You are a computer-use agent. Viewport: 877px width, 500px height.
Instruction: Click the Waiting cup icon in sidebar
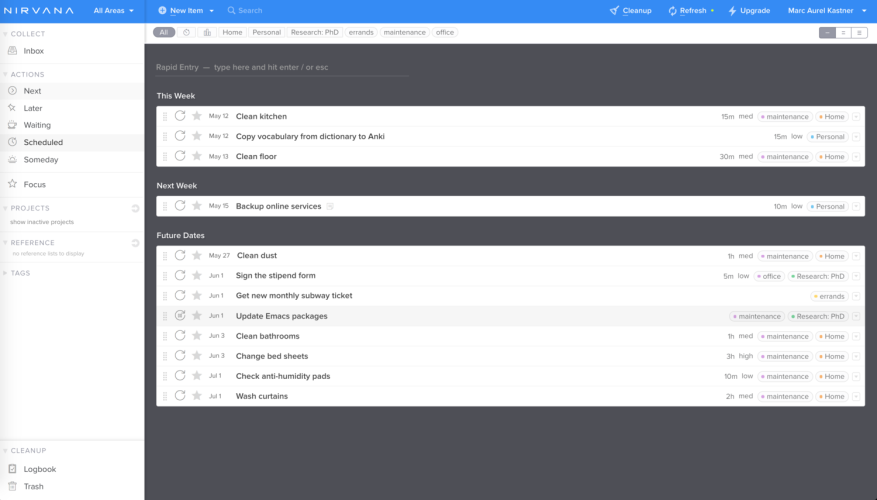[13, 125]
